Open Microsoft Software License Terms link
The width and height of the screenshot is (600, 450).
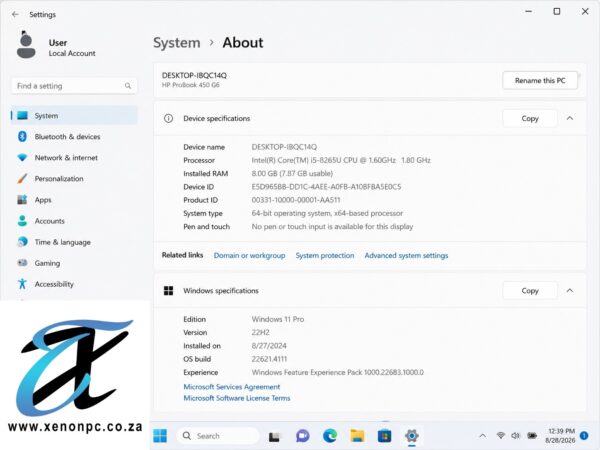pyautogui.click(x=237, y=398)
